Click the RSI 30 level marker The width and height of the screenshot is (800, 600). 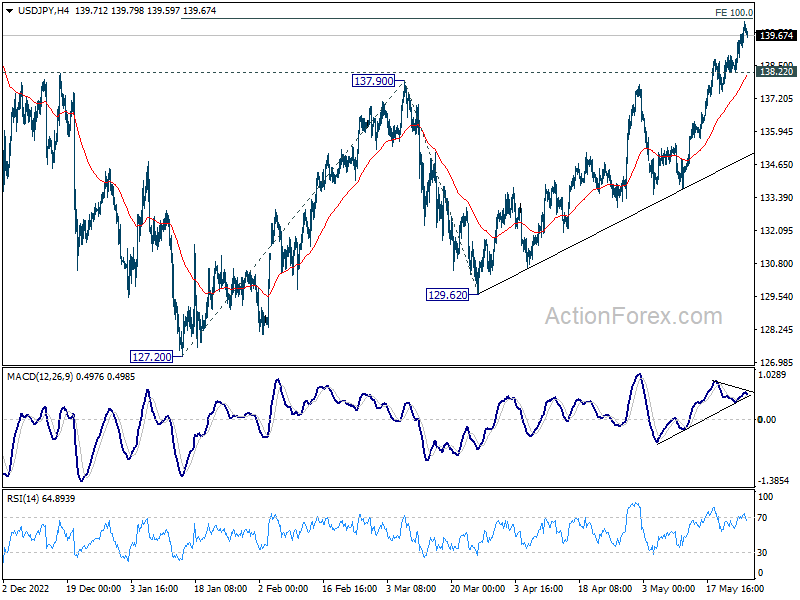[x=762, y=553]
